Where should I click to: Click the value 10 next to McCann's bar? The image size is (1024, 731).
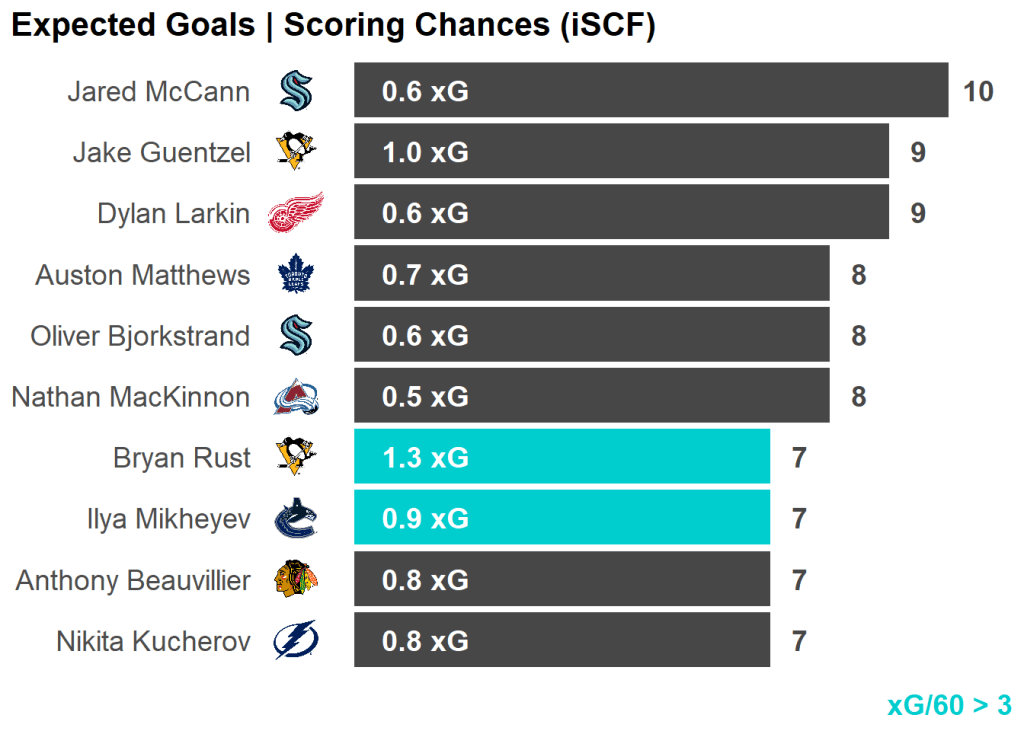coord(978,92)
